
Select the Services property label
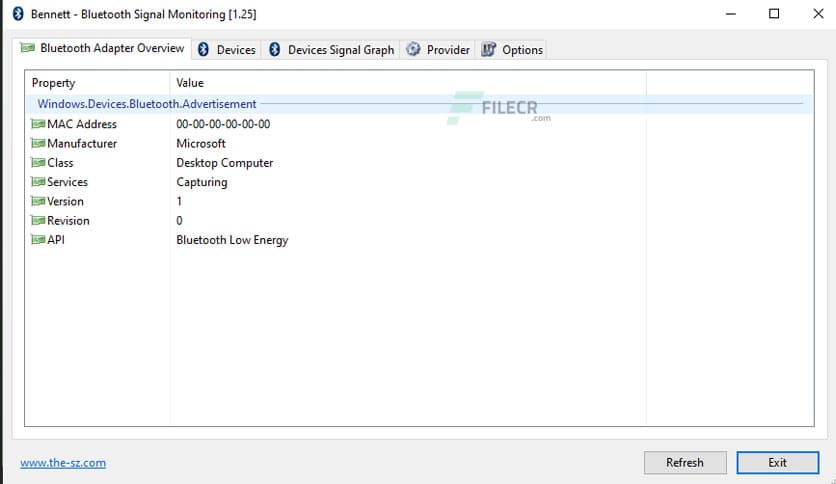click(67, 182)
